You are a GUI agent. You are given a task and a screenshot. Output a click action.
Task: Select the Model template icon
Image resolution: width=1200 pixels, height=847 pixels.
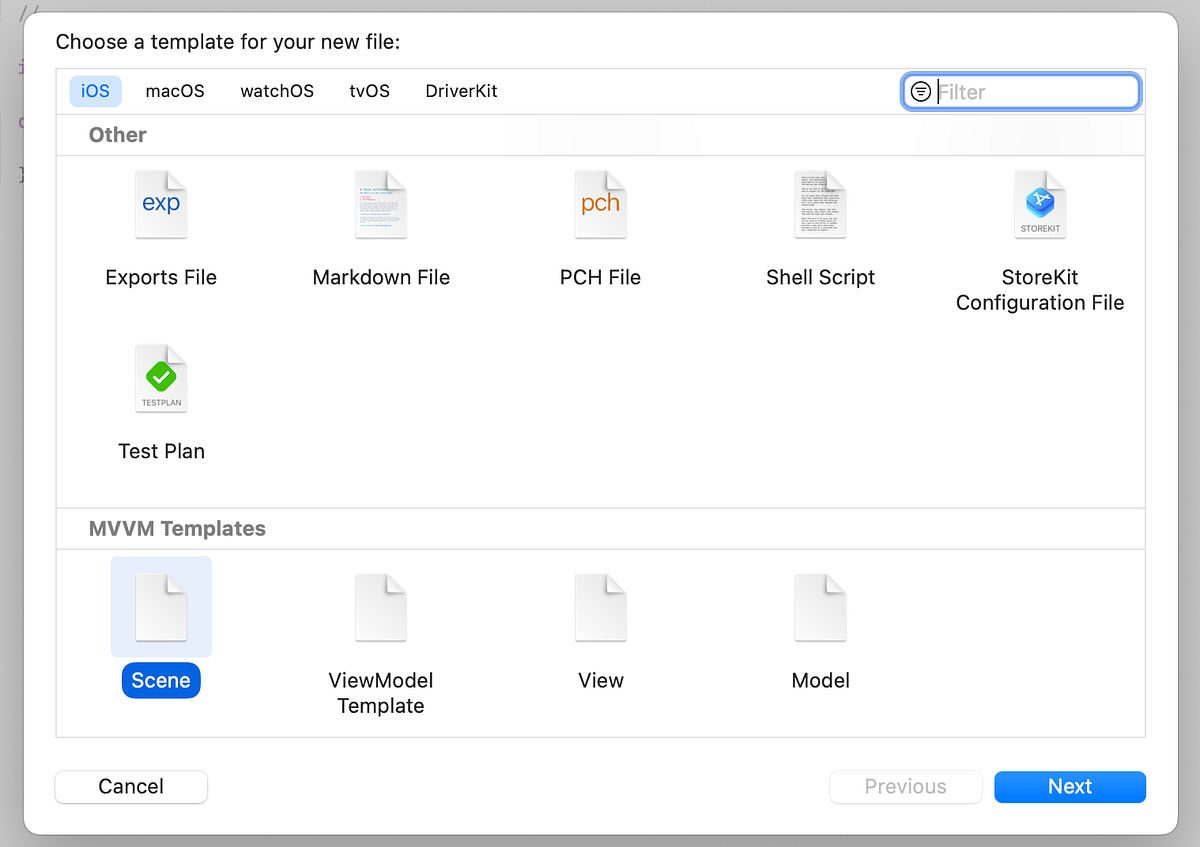820,606
